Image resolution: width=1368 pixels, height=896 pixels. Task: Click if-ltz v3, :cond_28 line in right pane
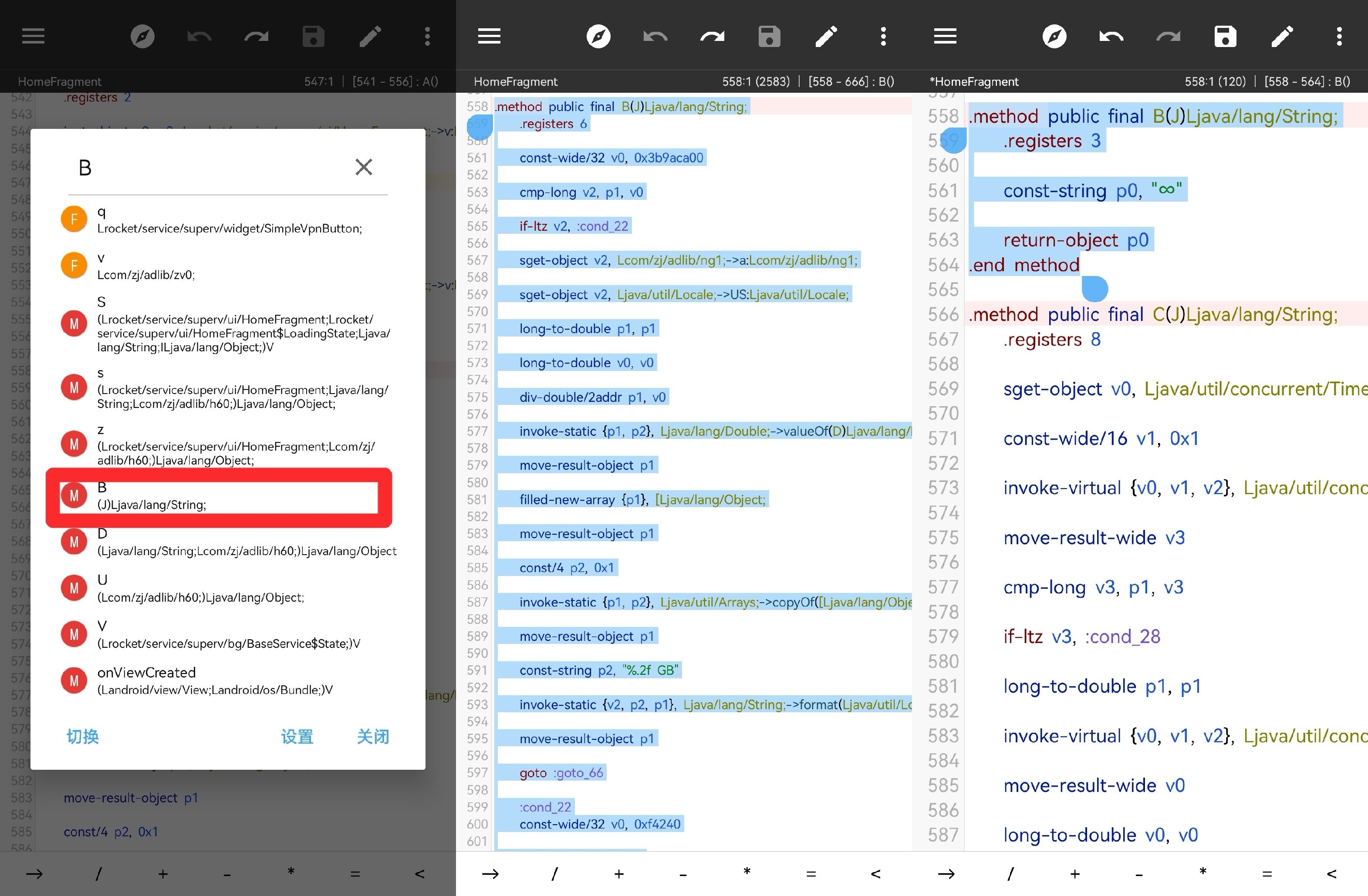1082,636
